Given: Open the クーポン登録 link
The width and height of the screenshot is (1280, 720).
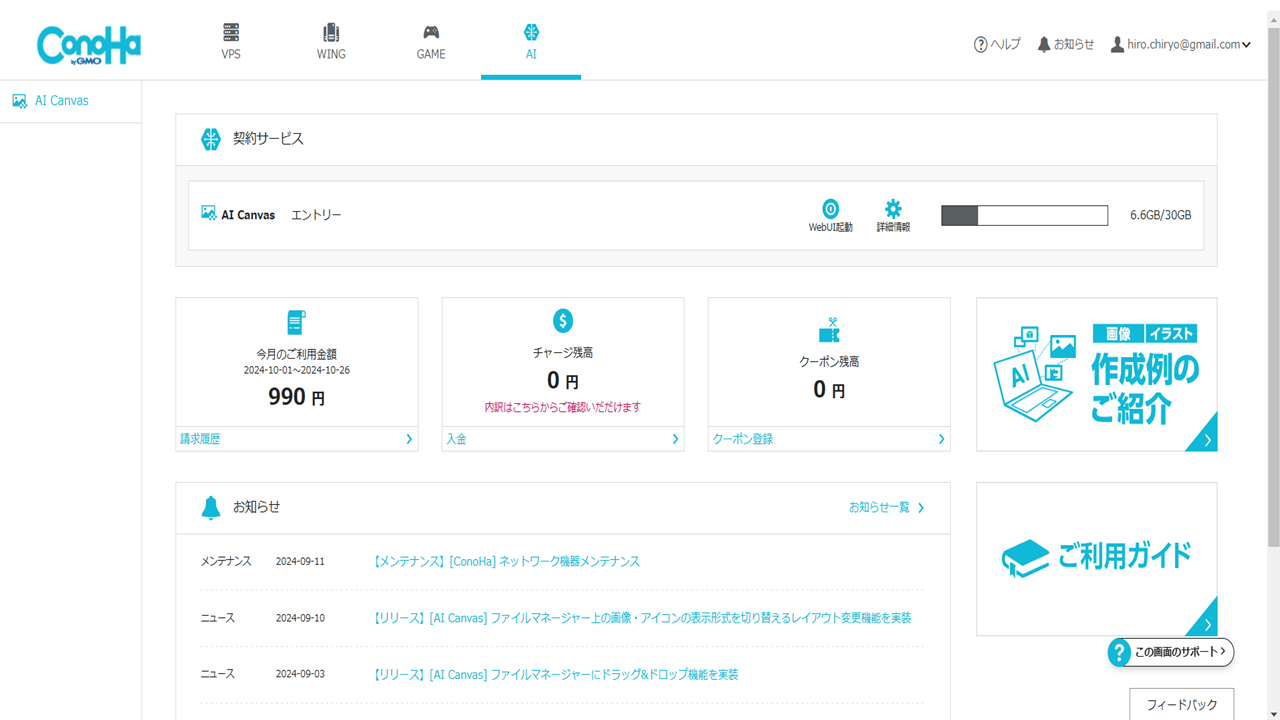Looking at the screenshot, I should point(829,439).
